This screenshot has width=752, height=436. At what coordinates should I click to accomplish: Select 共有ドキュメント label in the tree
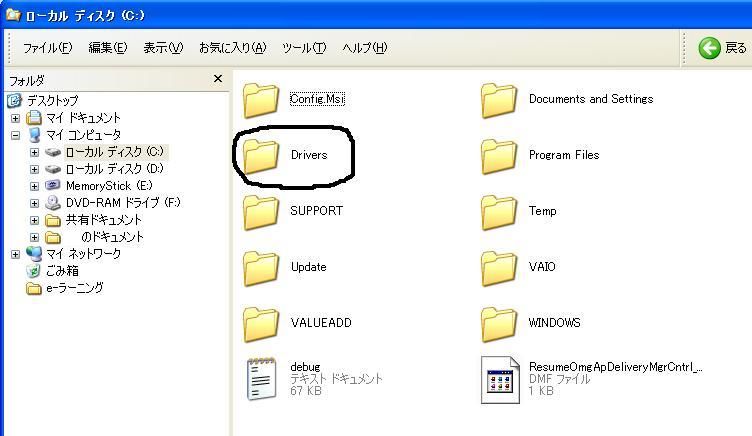click(104, 220)
